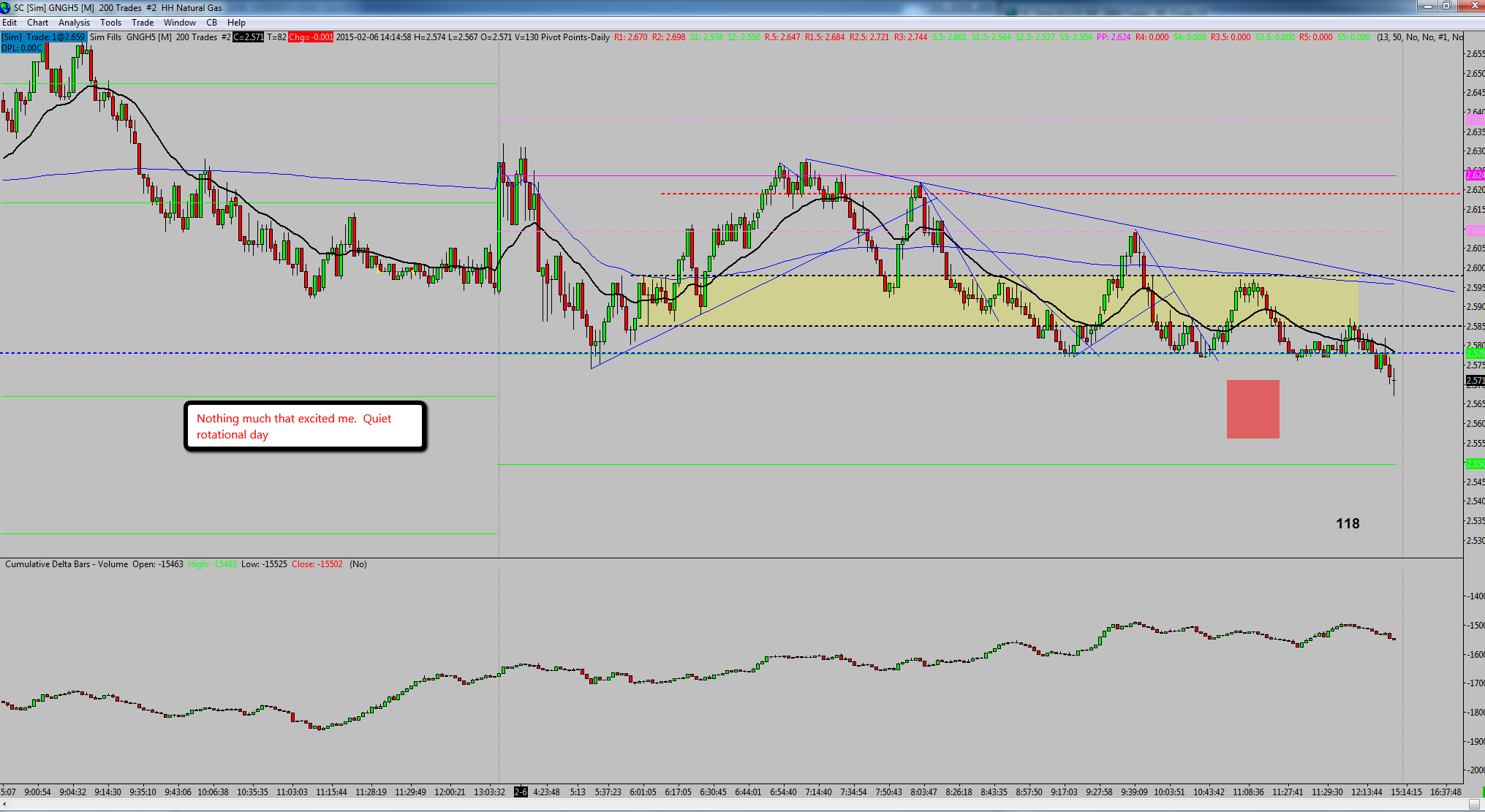Click the magenta 2.624 pivot price tag
This screenshot has width=1485, height=812.
tap(1475, 175)
